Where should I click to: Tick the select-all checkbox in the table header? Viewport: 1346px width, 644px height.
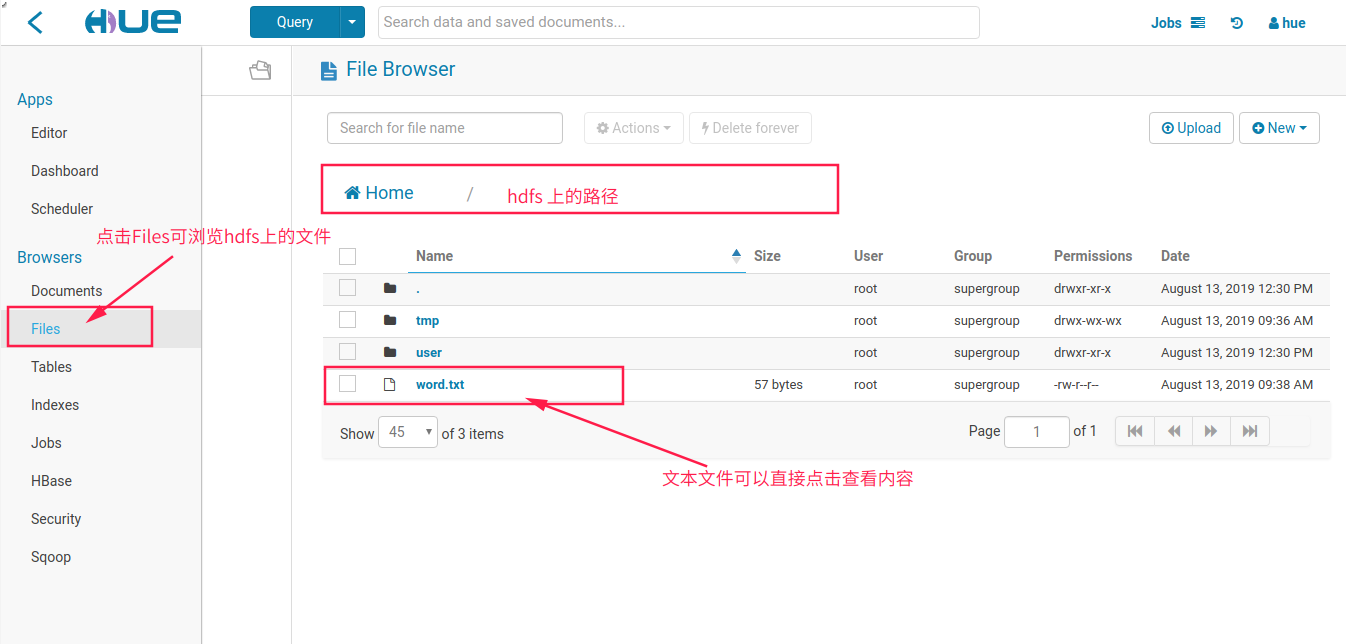(347, 256)
